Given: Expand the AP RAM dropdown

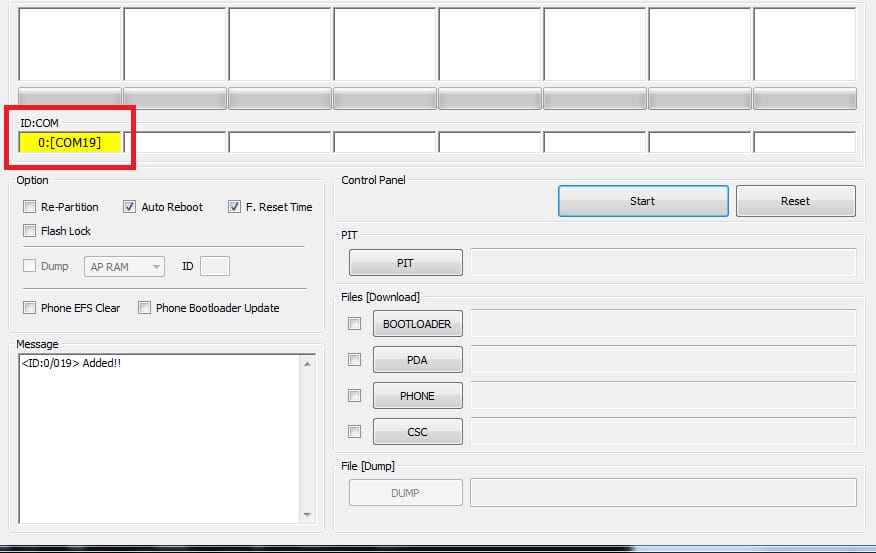Looking at the screenshot, I should (x=124, y=266).
